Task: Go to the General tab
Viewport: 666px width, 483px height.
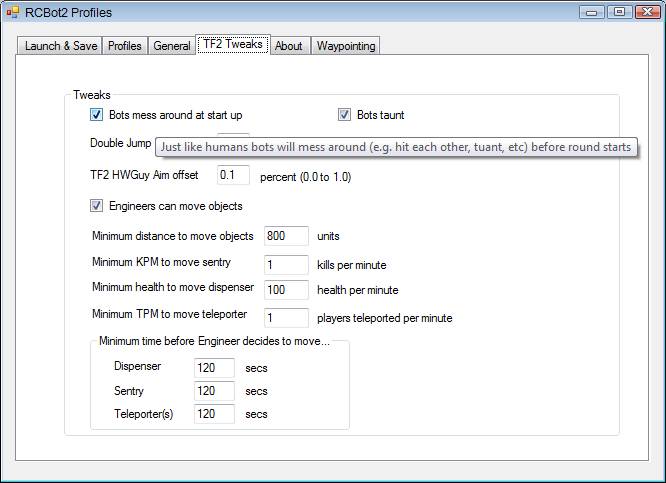Action: coord(172,45)
